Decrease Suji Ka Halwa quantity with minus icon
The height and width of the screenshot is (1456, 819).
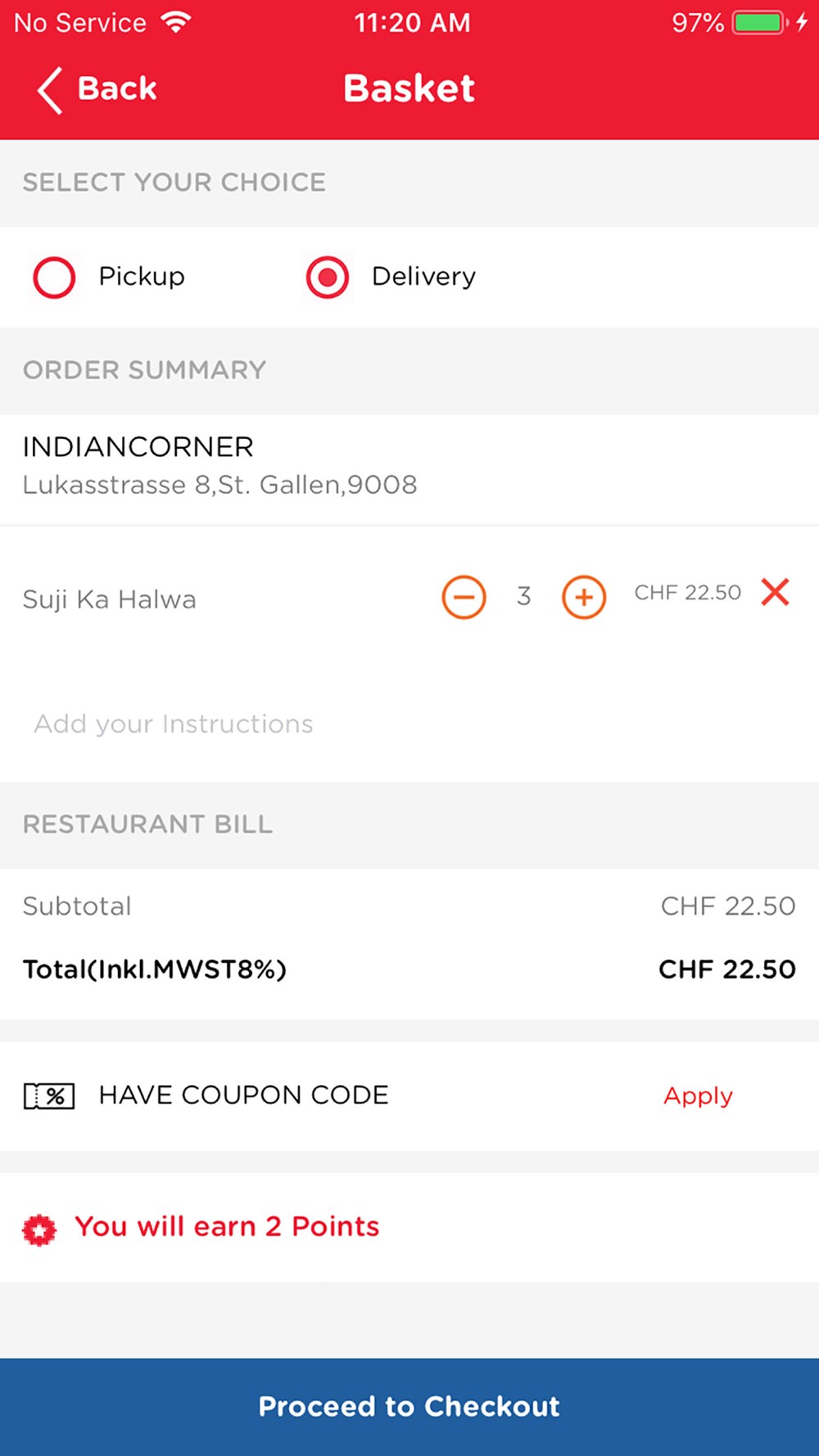pyautogui.click(x=464, y=596)
